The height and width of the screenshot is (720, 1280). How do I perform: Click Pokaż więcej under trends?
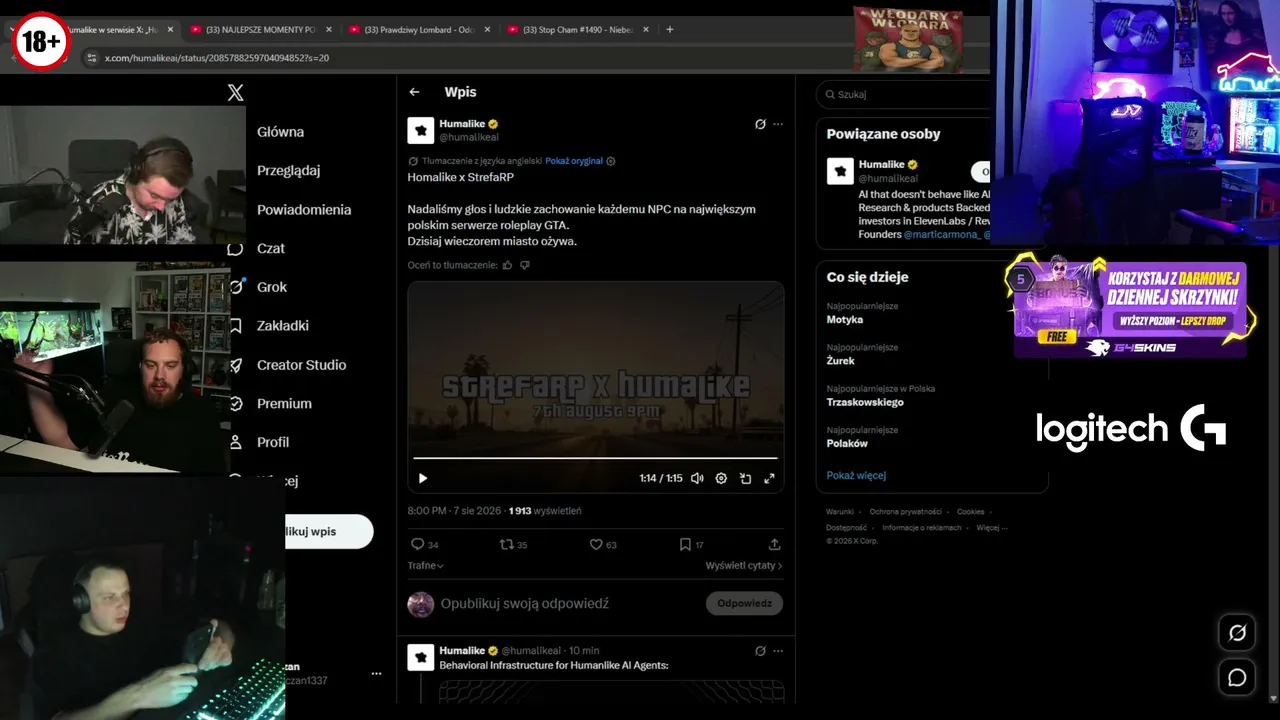[x=856, y=476]
